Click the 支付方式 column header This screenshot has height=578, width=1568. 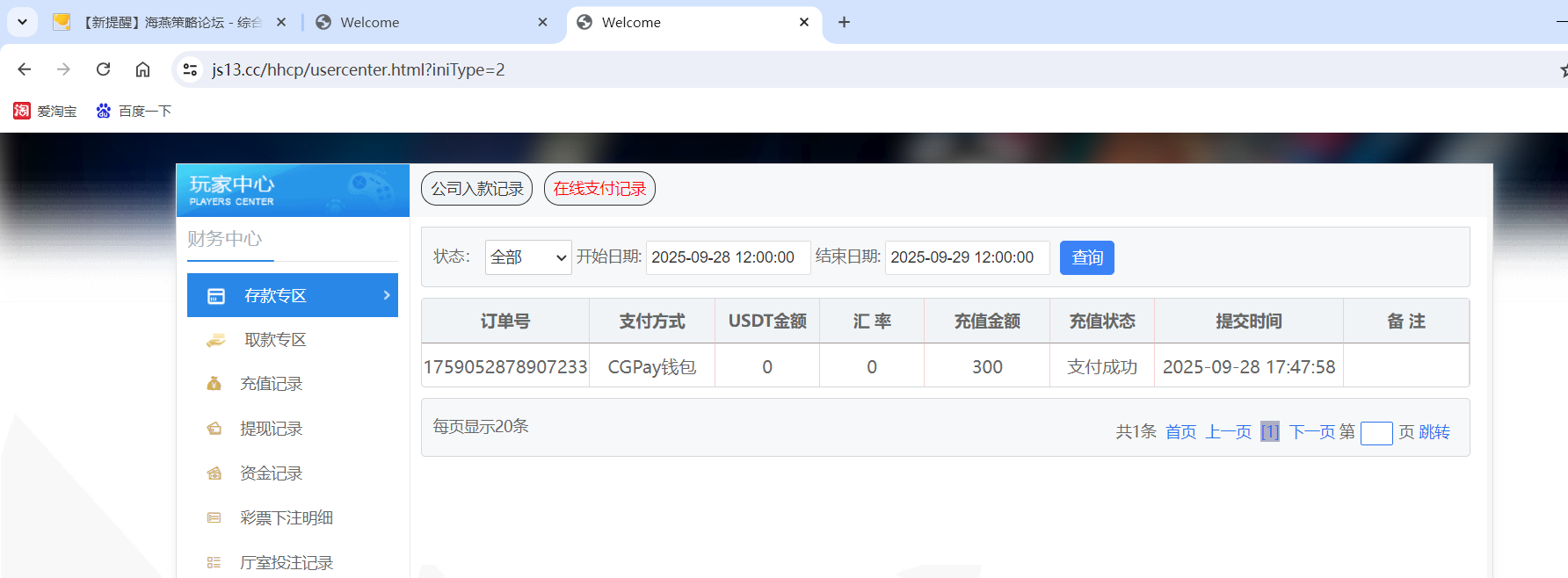pyautogui.click(x=652, y=322)
